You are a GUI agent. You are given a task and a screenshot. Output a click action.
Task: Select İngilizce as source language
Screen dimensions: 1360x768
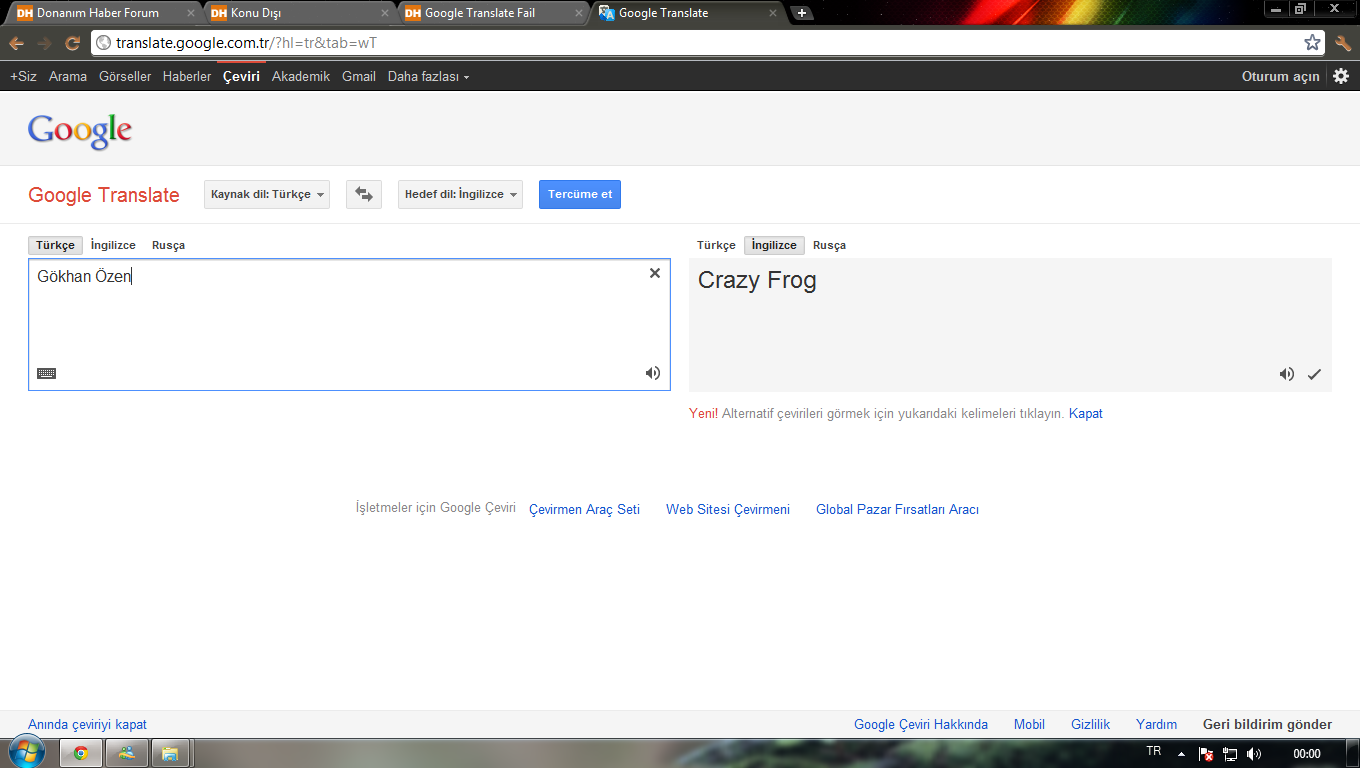[113, 245]
